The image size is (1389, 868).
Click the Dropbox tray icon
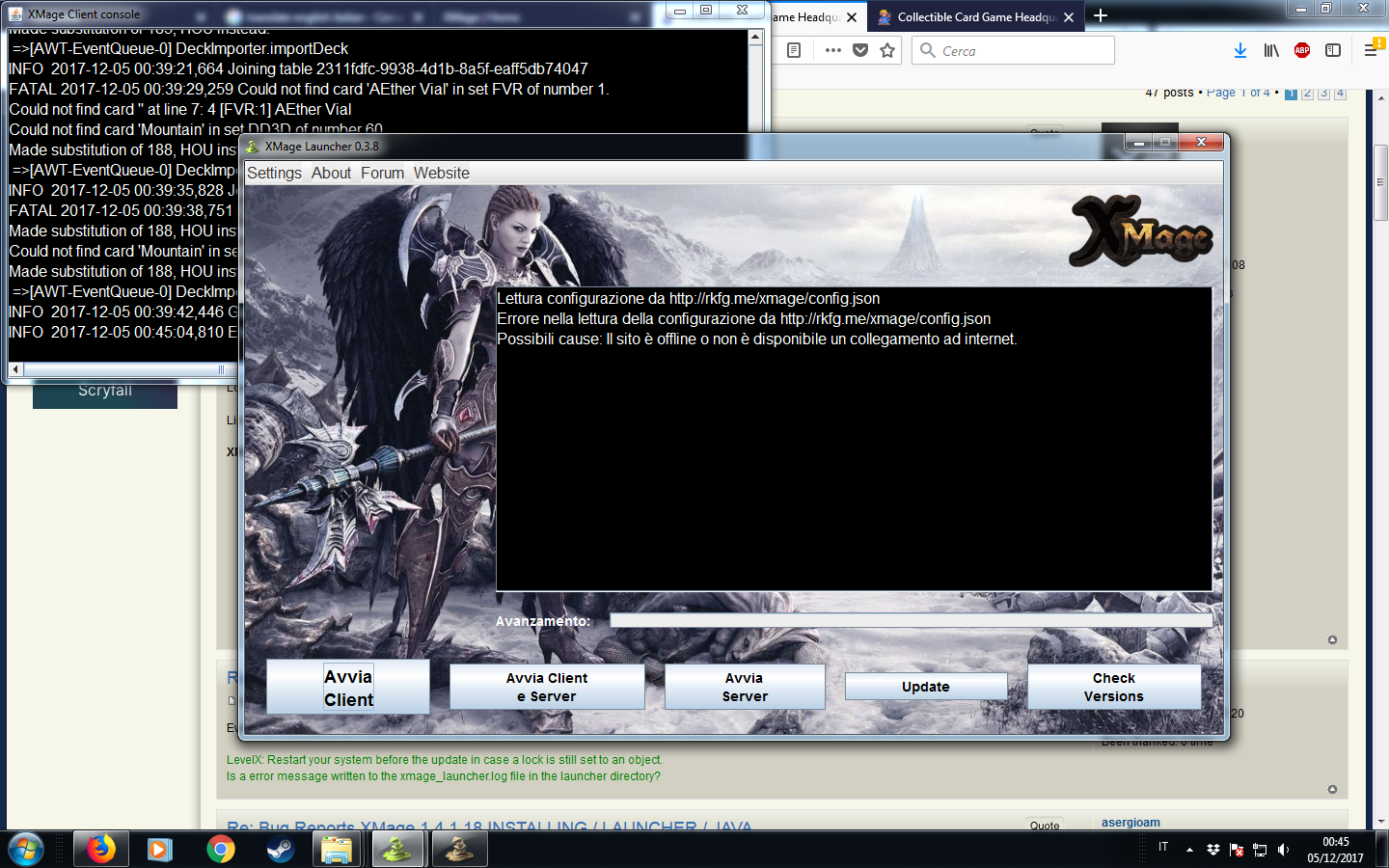(x=1213, y=850)
